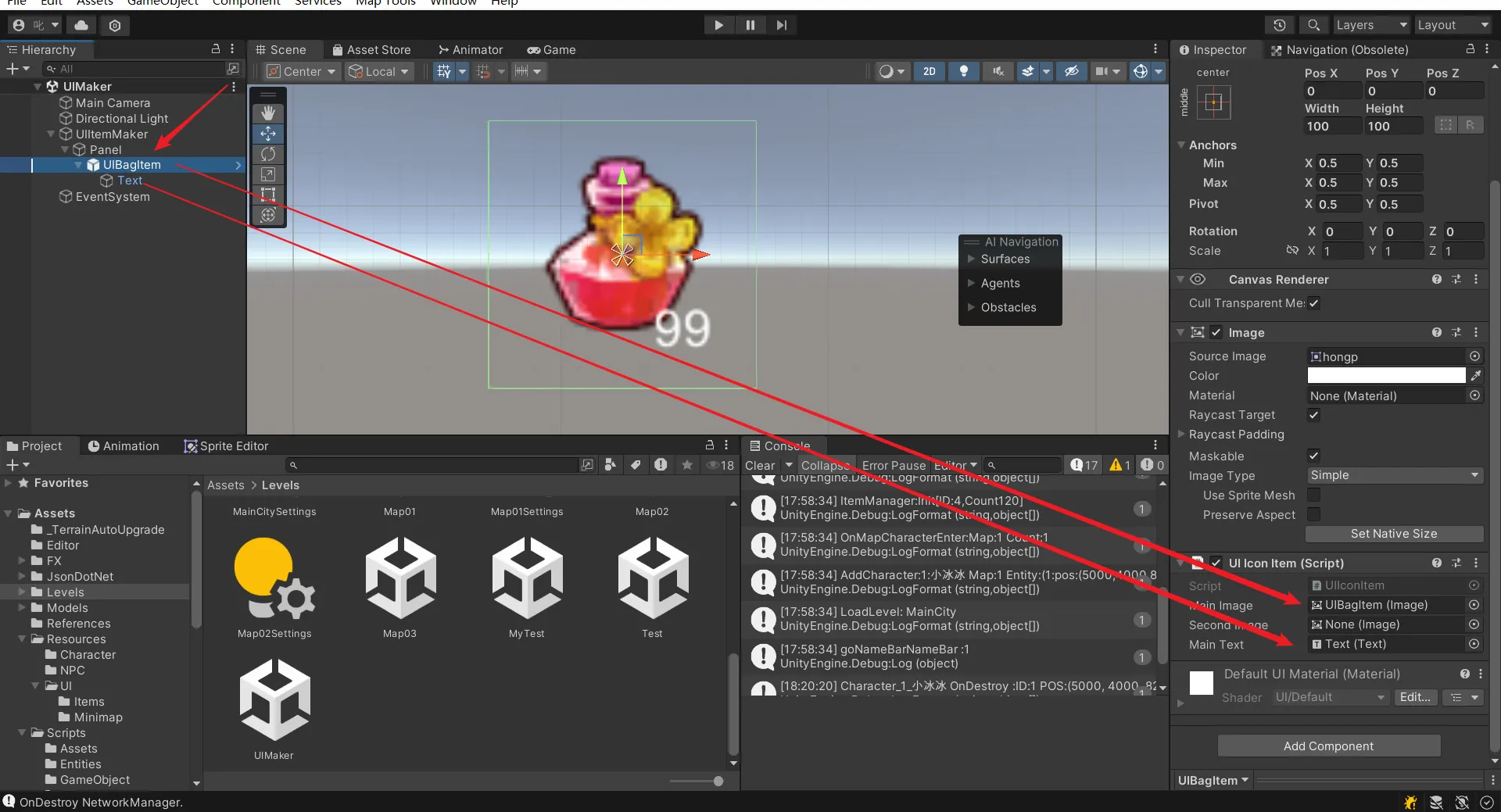Switch to the Animator tab

pyautogui.click(x=470, y=50)
